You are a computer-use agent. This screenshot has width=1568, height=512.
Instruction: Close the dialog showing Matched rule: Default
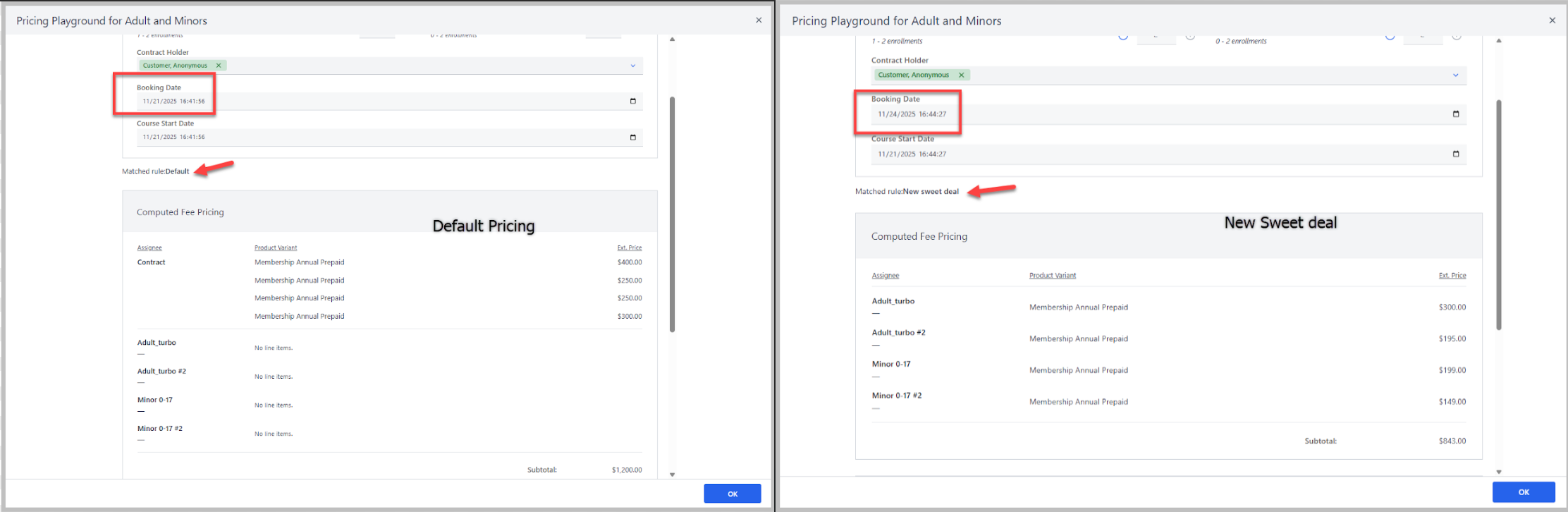(x=759, y=20)
